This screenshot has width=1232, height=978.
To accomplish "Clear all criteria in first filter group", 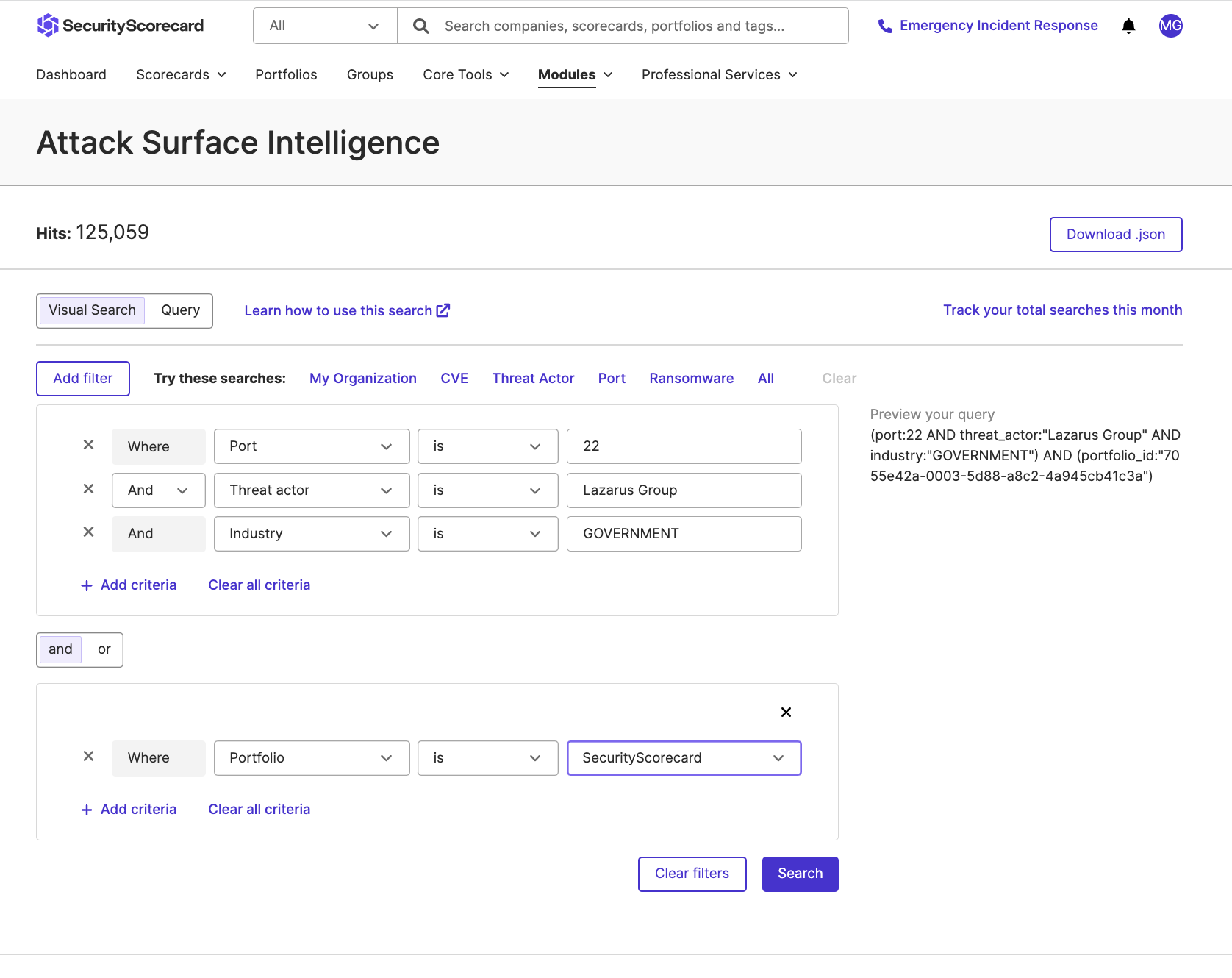I will click(x=259, y=585).
